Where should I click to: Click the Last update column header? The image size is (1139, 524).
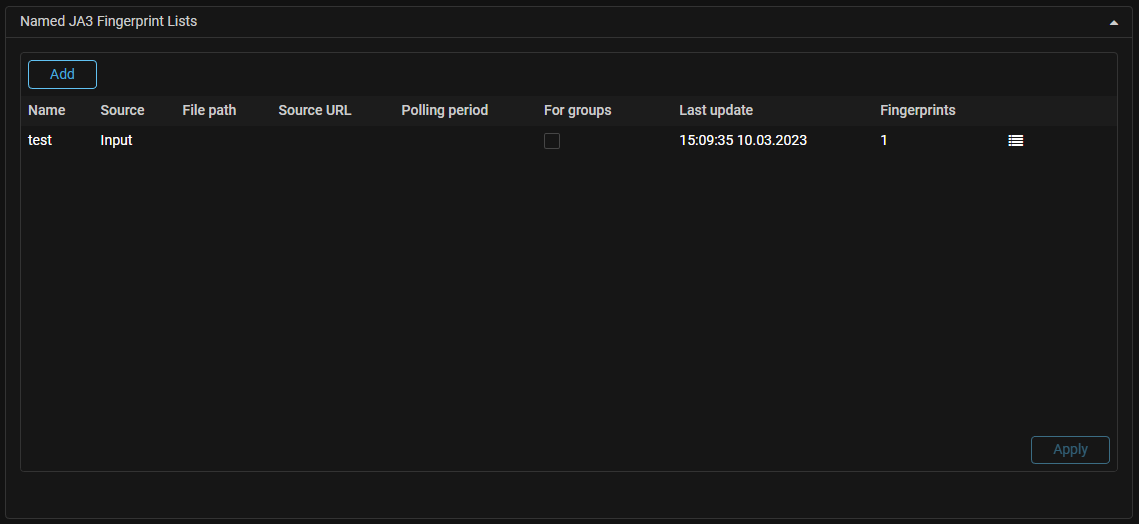(716, 110)
